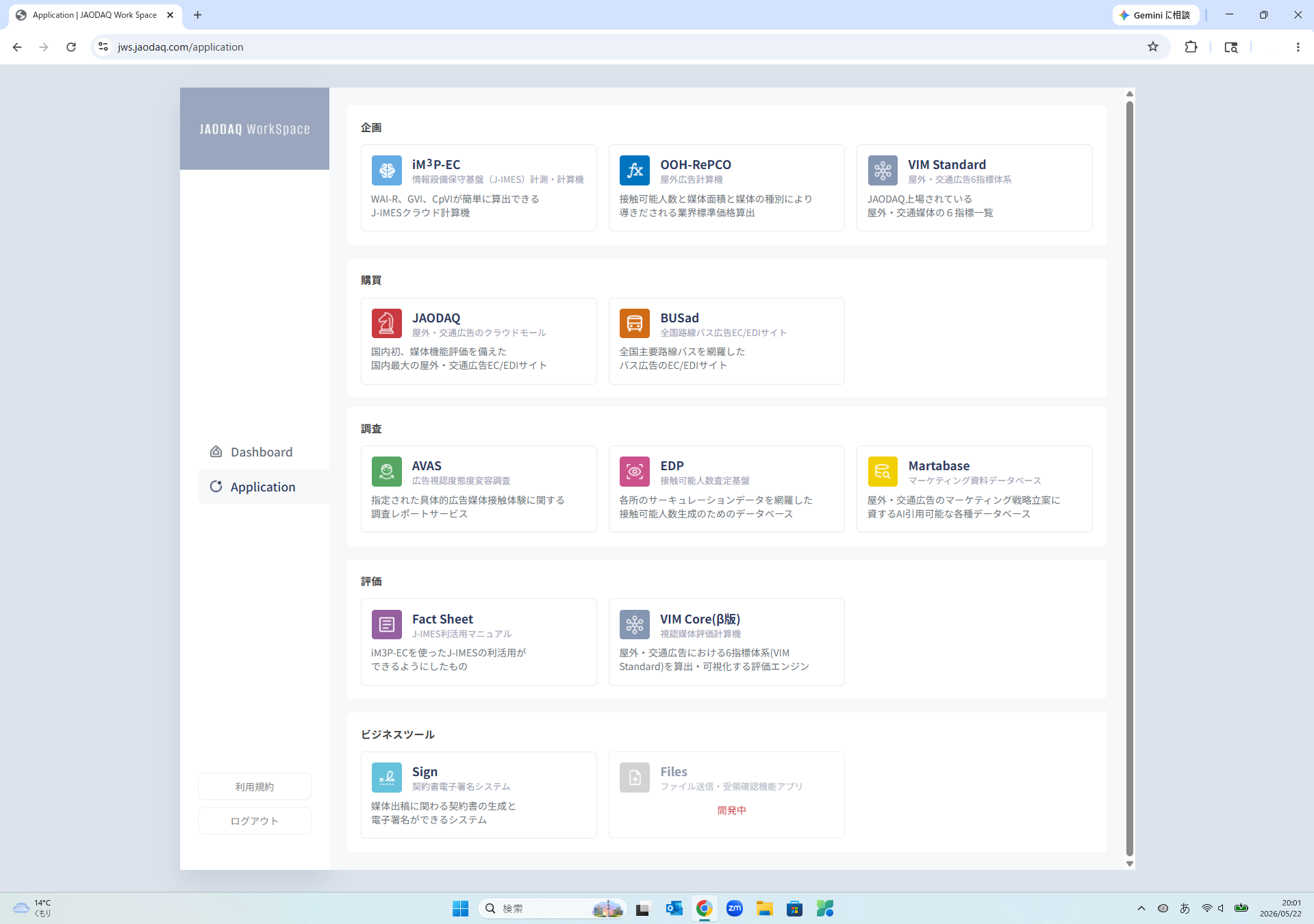Open the Sign title link
This screenshot has width=1314, height=924.
pyautogui.click(x=425, y=771)
